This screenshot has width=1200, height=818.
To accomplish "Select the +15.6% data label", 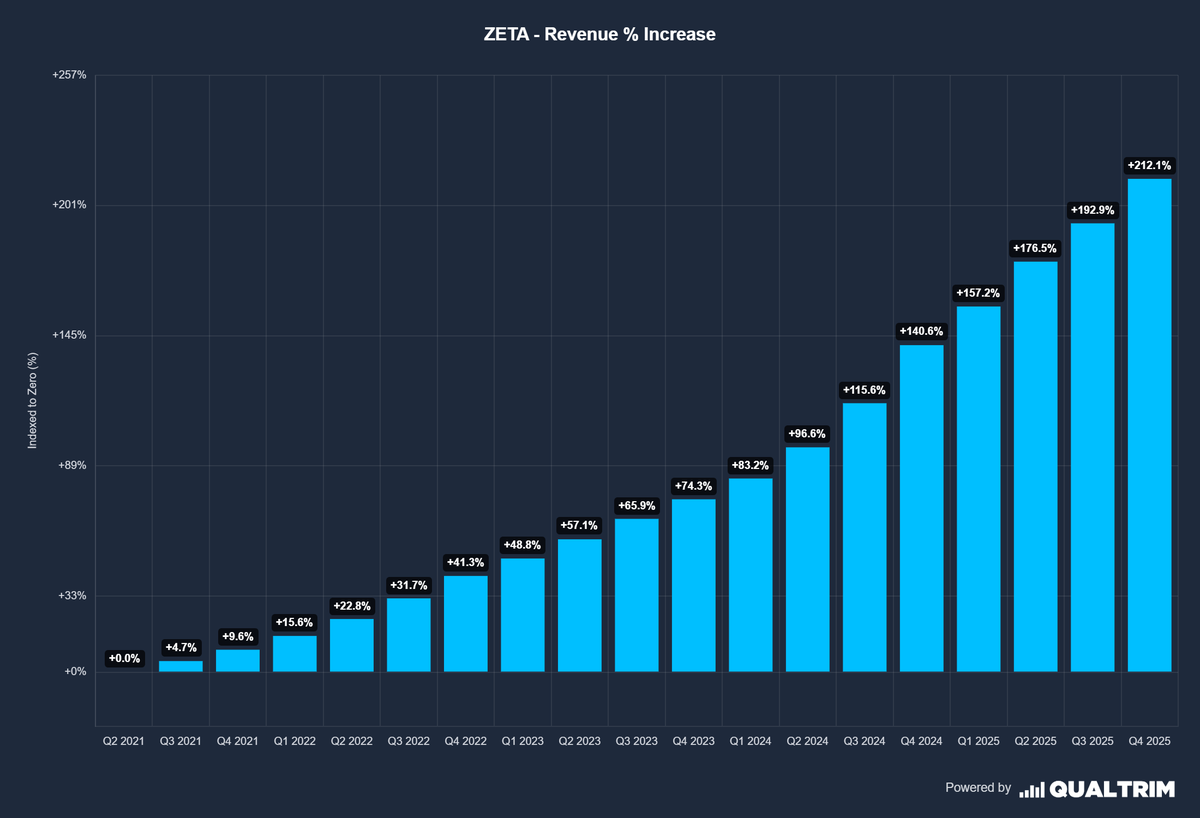I will click(x=294, y=622).
